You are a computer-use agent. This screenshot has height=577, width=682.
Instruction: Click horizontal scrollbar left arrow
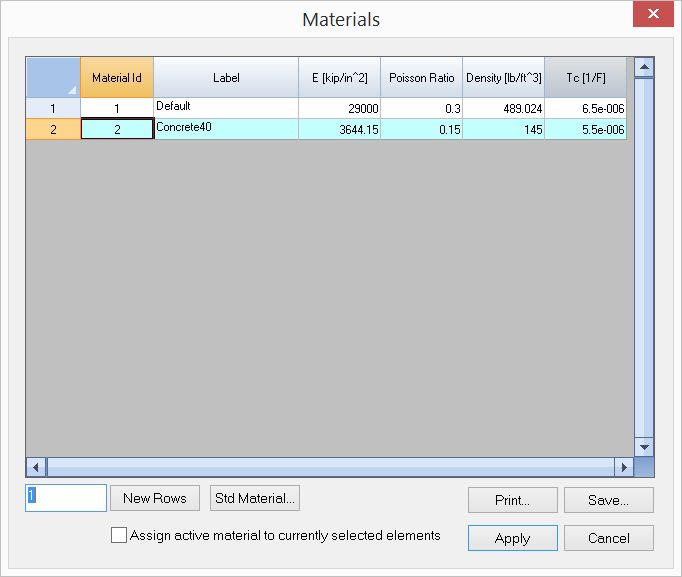[36, 467]
